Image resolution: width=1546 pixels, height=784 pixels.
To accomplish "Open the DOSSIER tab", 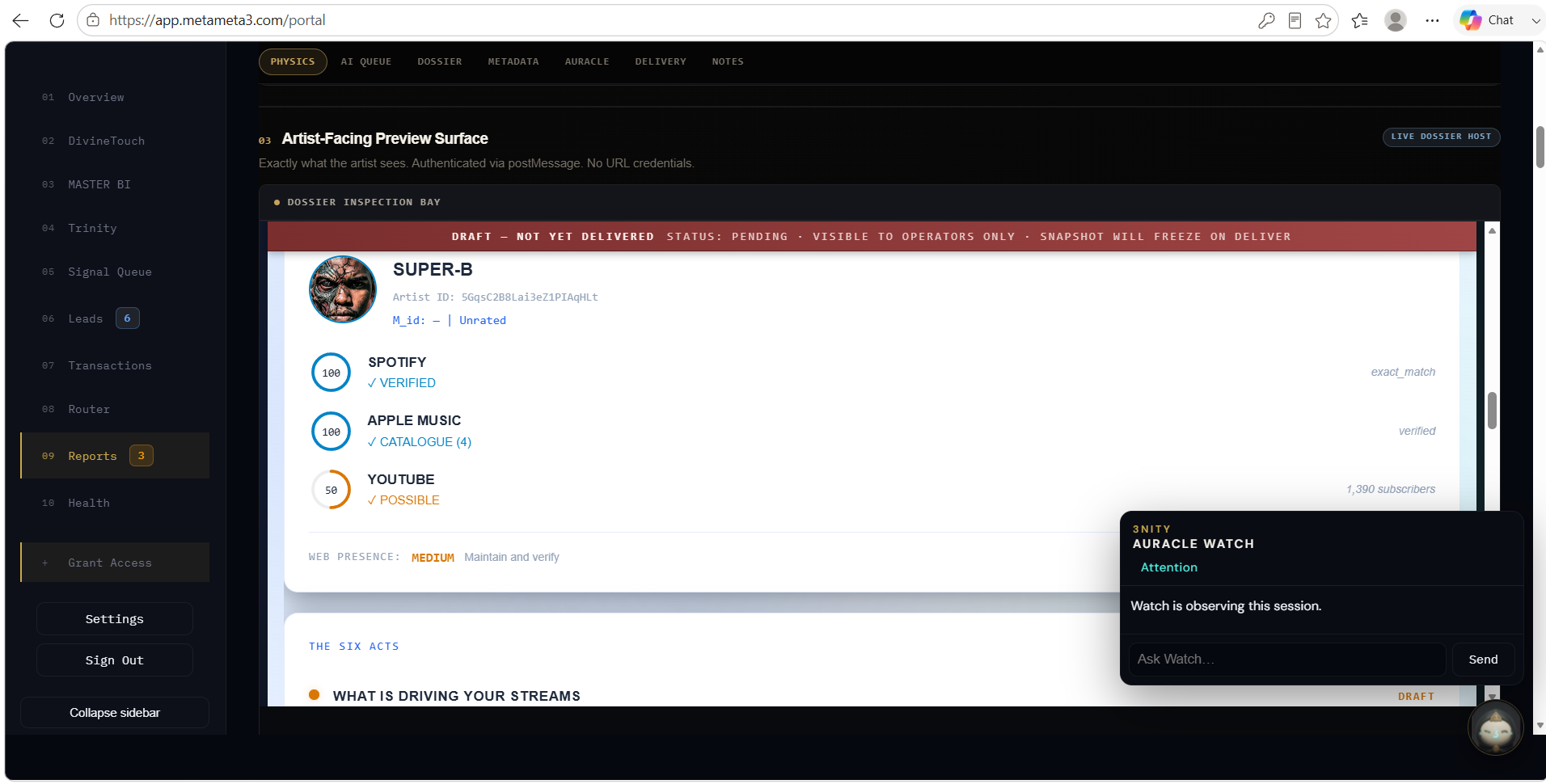I will 440,61.
